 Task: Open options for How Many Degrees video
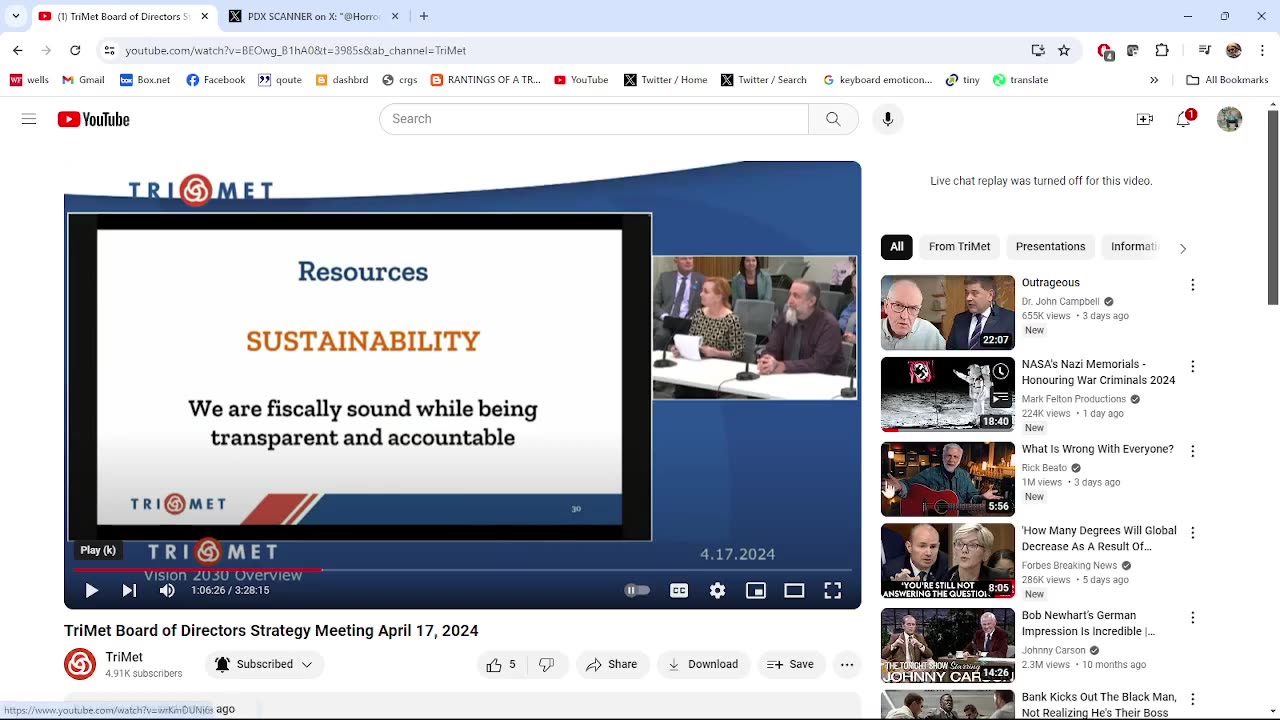pyautogui.click(x=1192, y=533)
